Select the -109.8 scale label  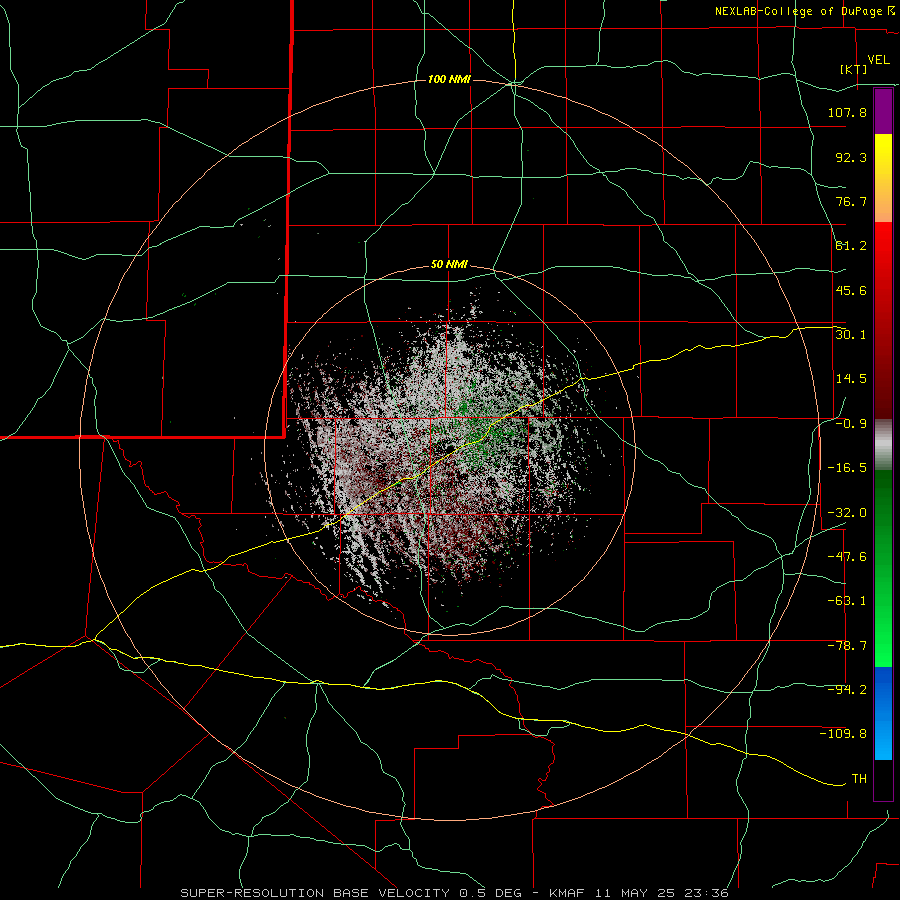point(843,734)
